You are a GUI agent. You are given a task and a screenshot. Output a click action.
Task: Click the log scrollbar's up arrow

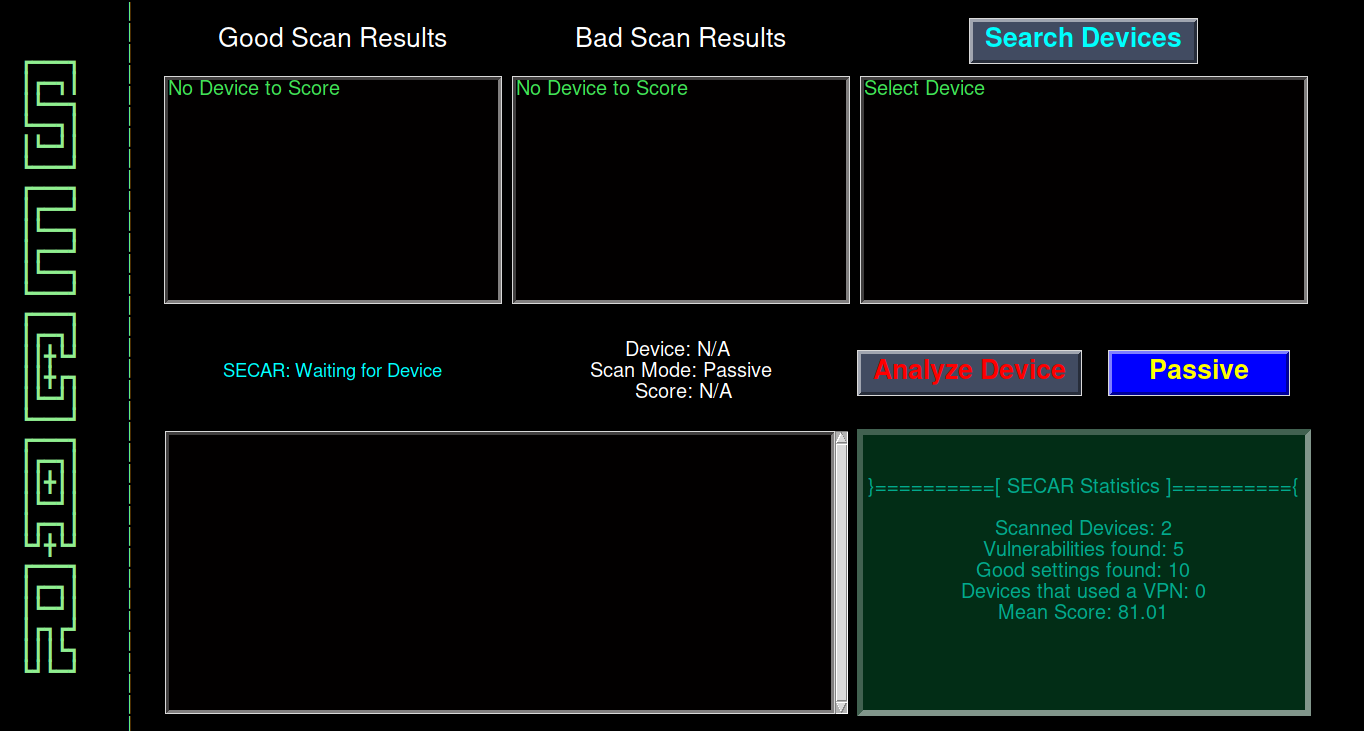[x=841, y=437]
